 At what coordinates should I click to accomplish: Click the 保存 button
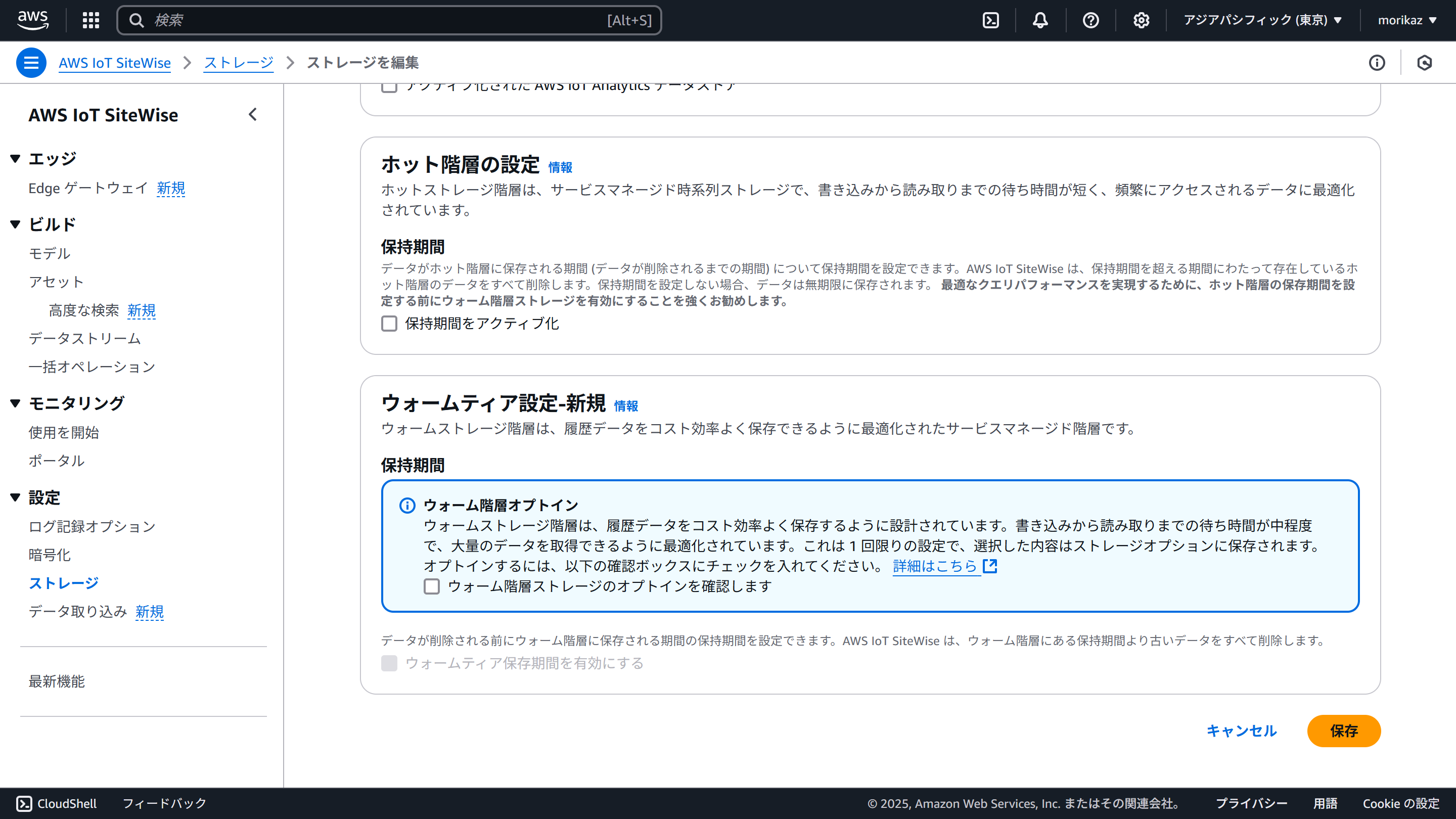(1344, 731)
